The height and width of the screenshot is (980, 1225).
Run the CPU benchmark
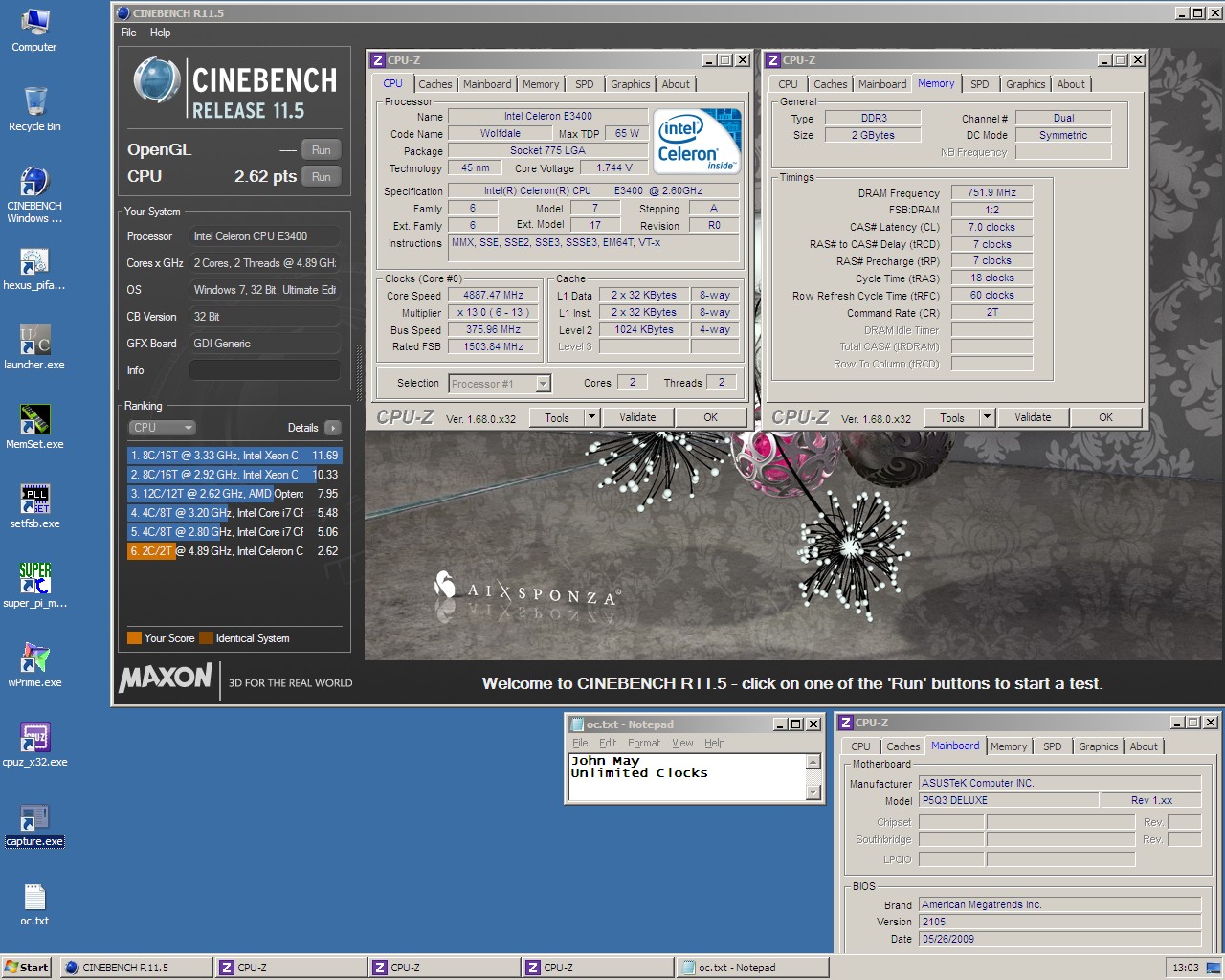322,177
